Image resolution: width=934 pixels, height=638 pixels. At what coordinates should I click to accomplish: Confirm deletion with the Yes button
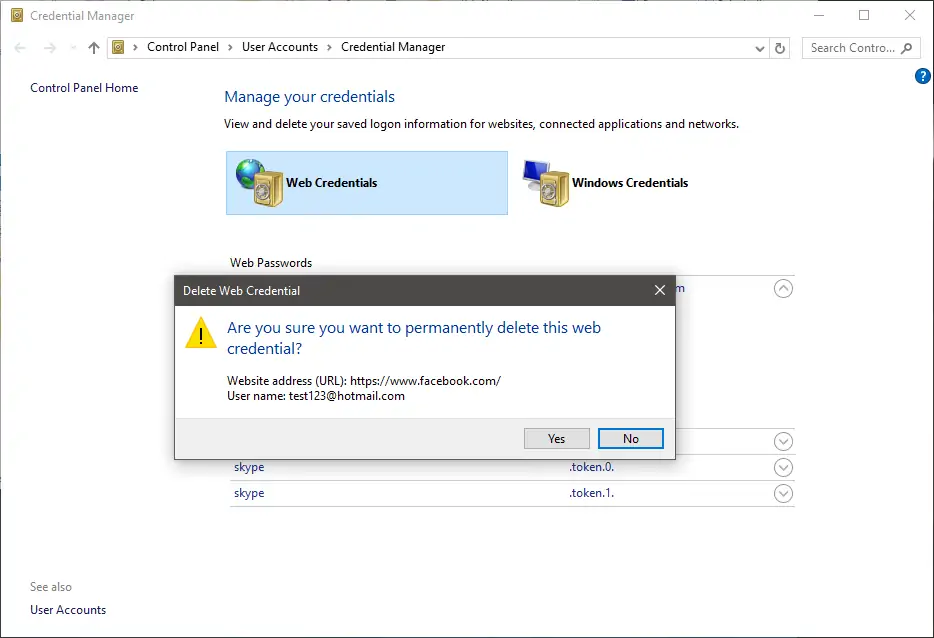pos(556,438)
